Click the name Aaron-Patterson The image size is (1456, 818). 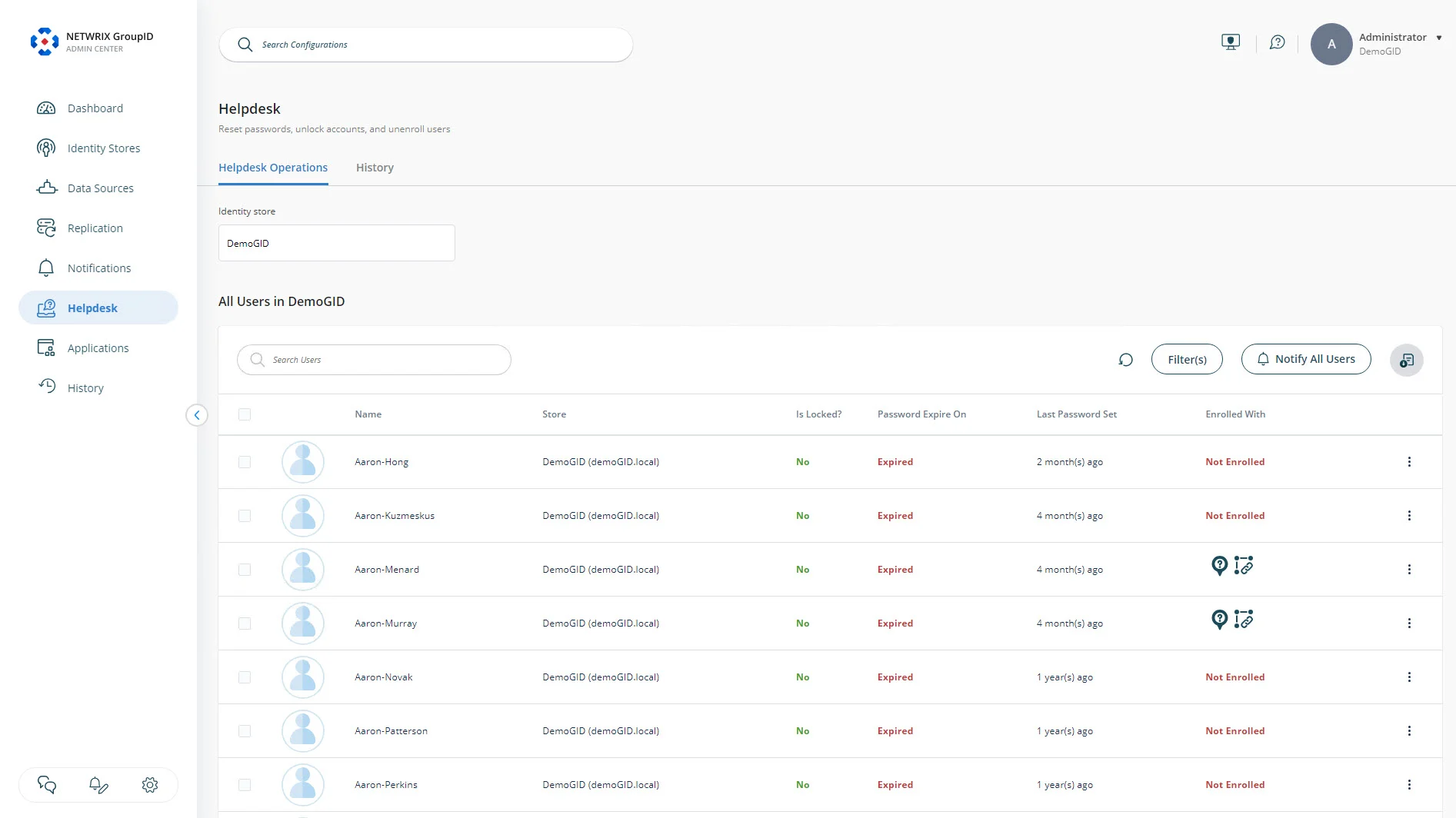click(x=391, y=731)
